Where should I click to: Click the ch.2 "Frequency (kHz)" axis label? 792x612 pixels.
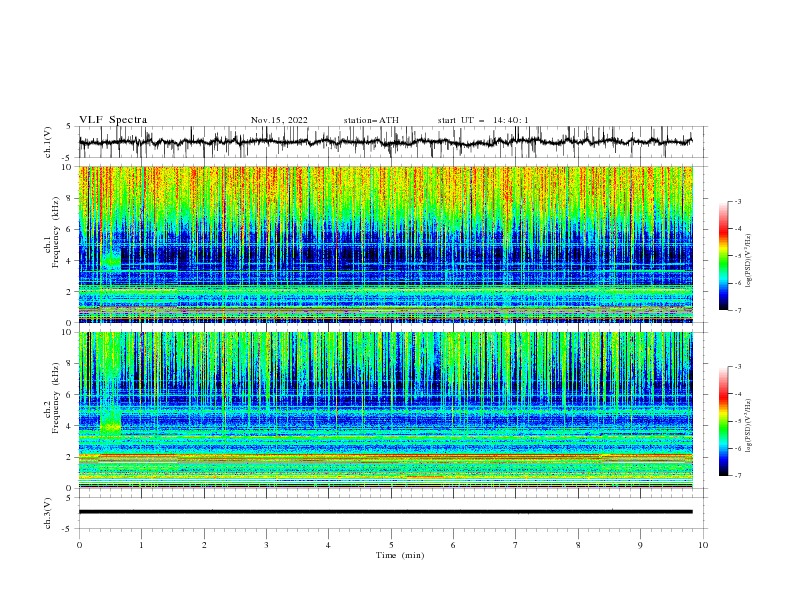point(56,398)
